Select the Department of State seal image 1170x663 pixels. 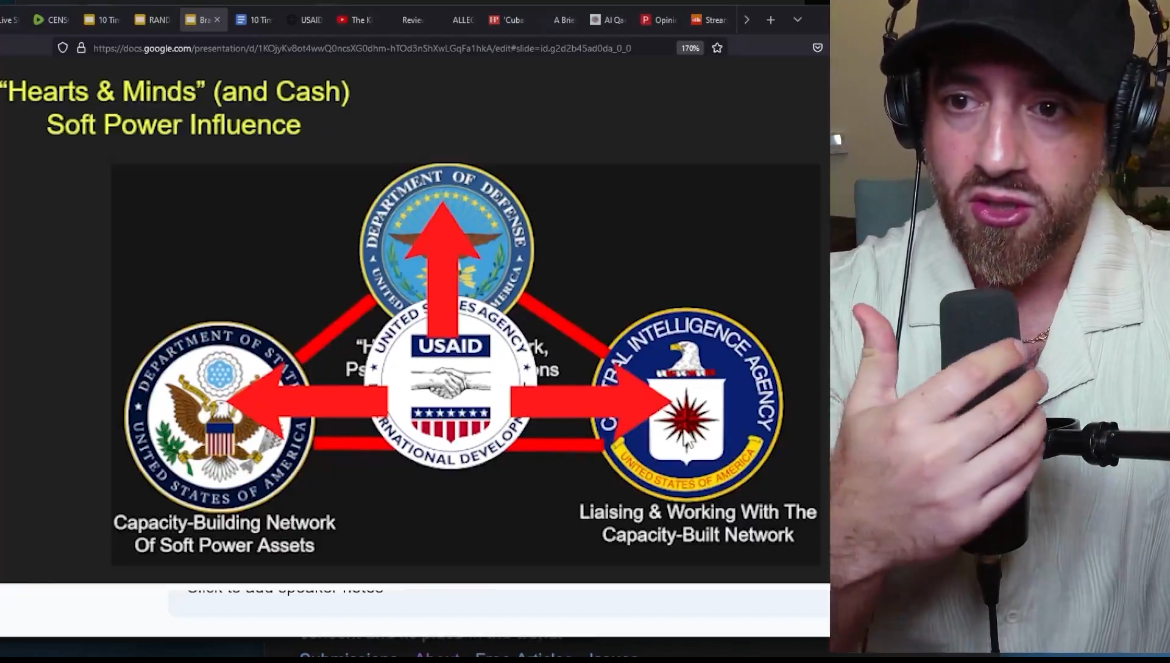(219, 417)
